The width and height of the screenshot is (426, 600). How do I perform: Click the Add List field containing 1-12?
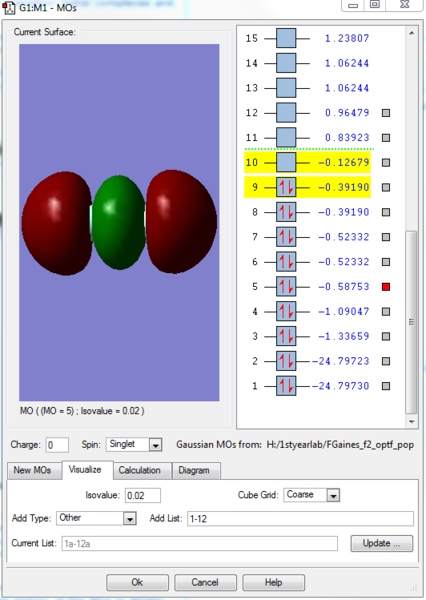[300, 519]
